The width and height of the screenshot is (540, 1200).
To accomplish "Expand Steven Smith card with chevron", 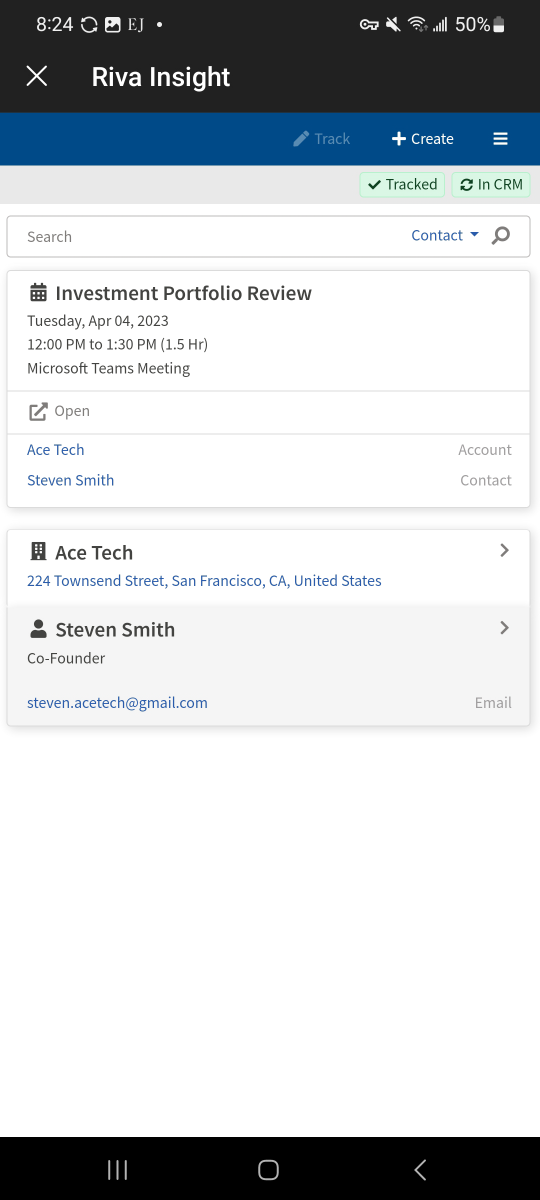I will click(x=504, y=628).
